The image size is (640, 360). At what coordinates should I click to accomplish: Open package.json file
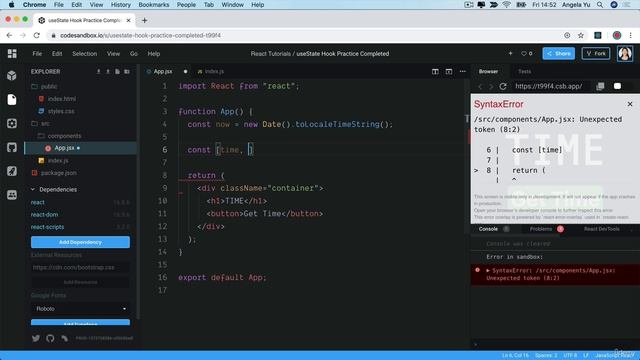58,173
